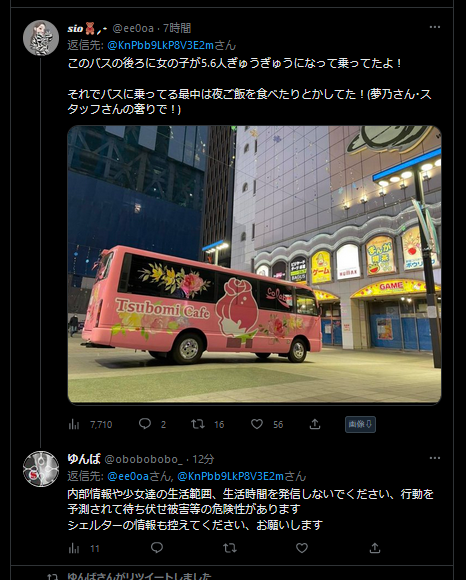Open the reply icon on sio's tweet
466x580 pixels.
point(145,424)
